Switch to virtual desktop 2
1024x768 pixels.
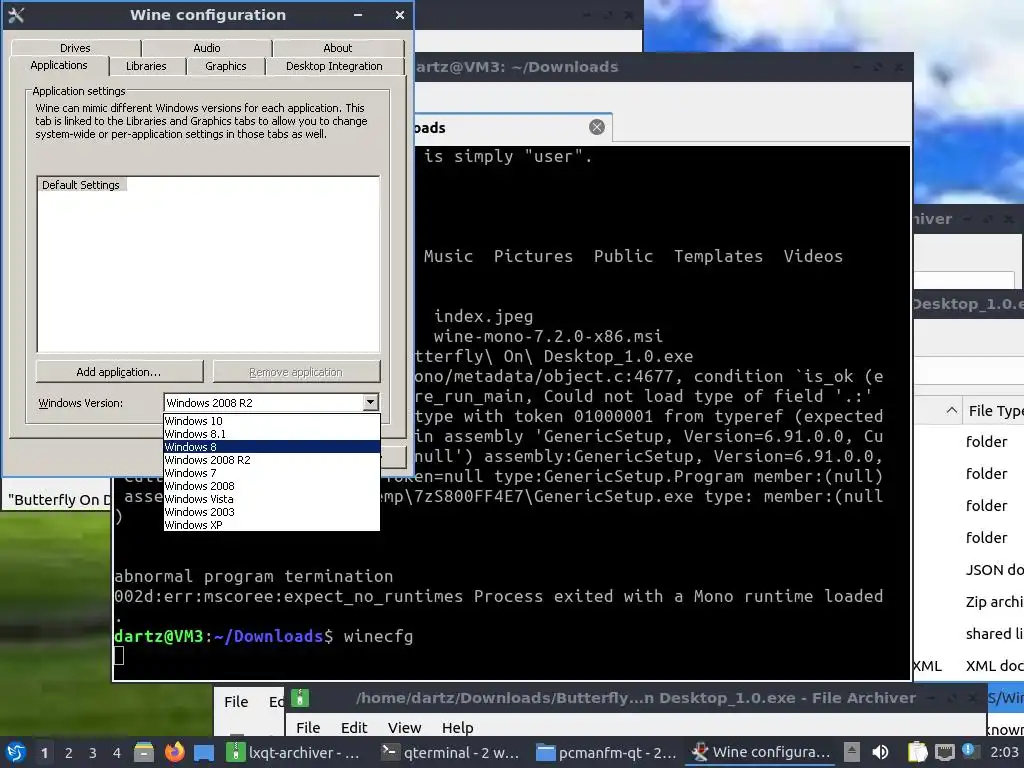[x=69, y=753]
